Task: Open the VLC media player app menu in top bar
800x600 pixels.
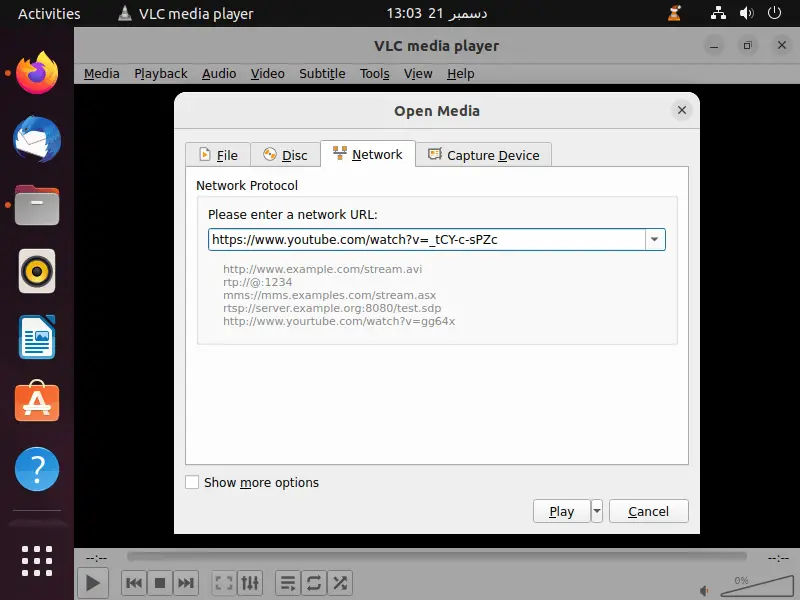Action: (186, 13)
